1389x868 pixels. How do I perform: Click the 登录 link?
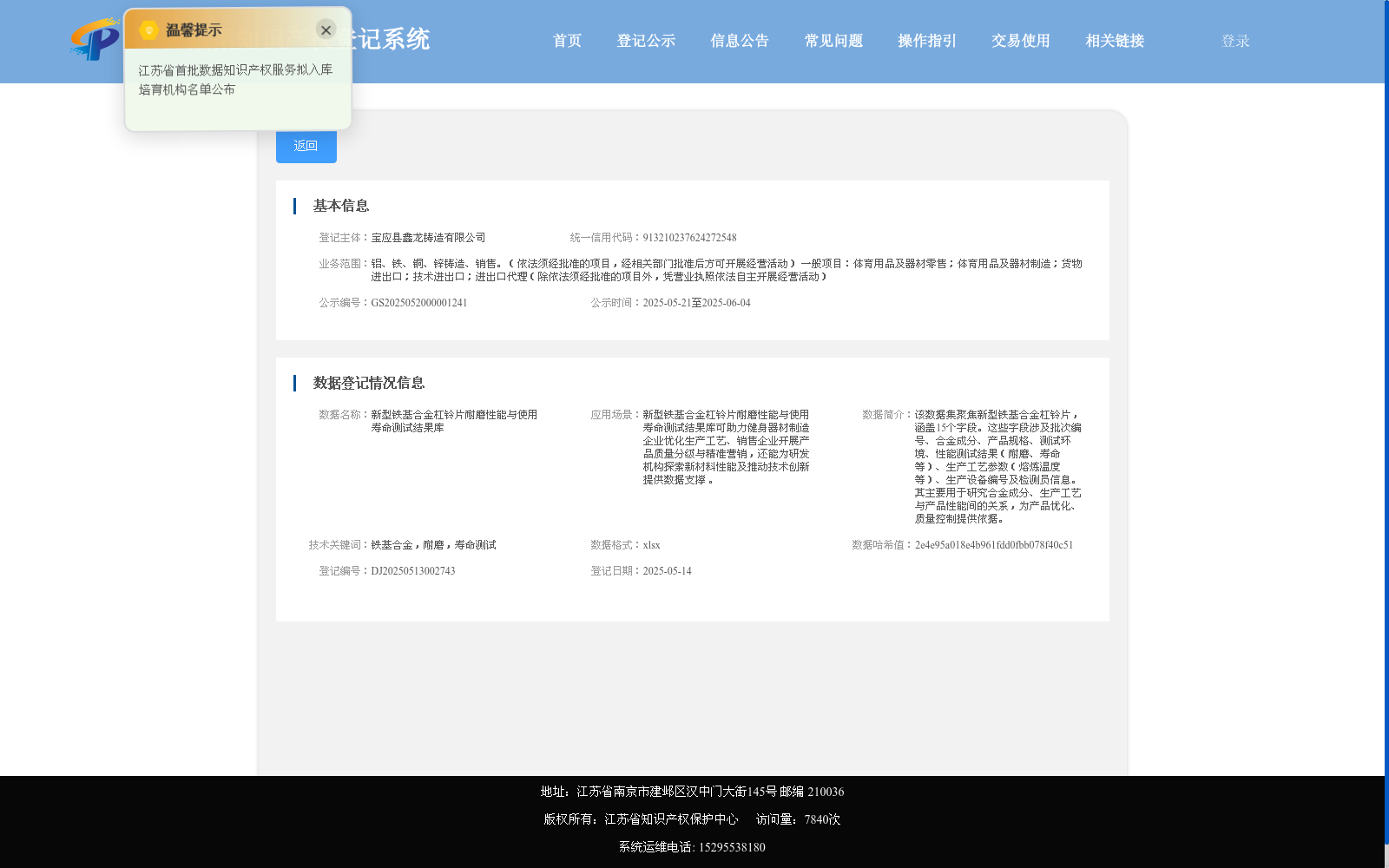(x=1235, y=41)
